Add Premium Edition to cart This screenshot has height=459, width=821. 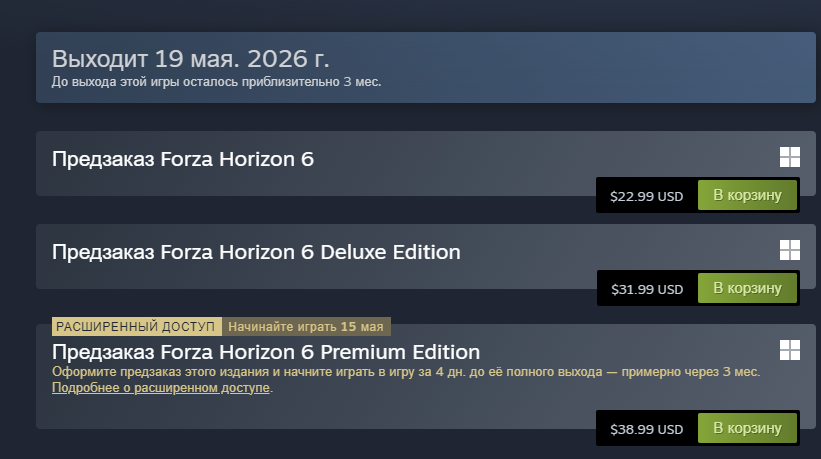click(746, 427)
